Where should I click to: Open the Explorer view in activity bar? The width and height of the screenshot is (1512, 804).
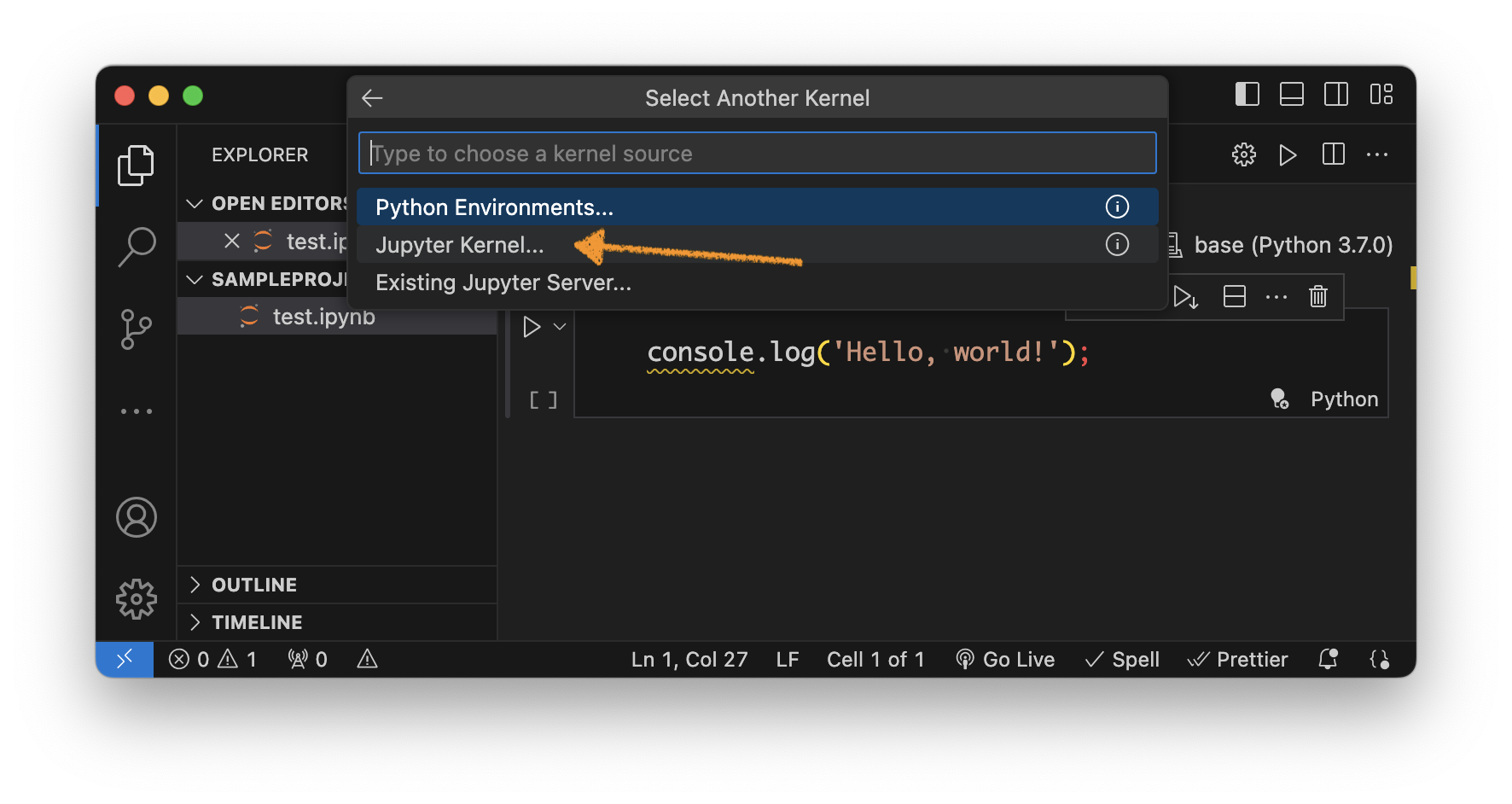(136, 165)
